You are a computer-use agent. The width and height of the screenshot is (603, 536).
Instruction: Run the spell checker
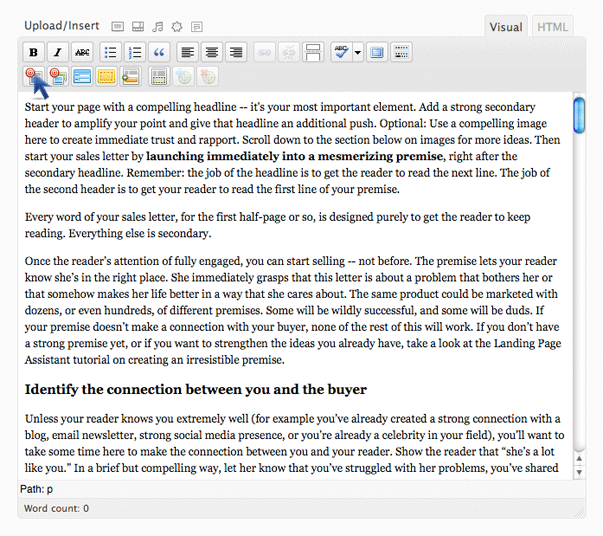tap(341, 52)
